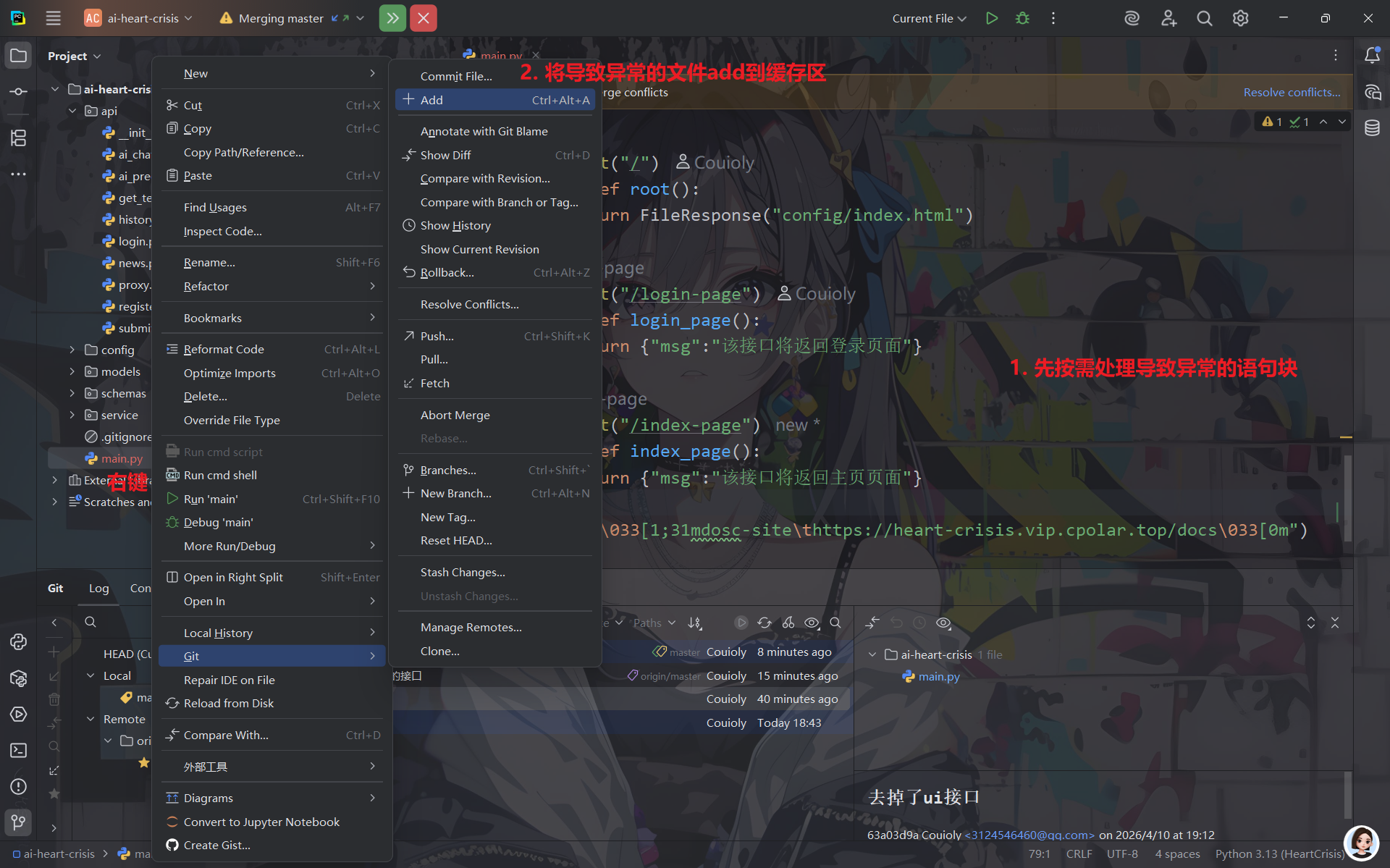Open inspections widget showing warnings count

(1285, 122)
